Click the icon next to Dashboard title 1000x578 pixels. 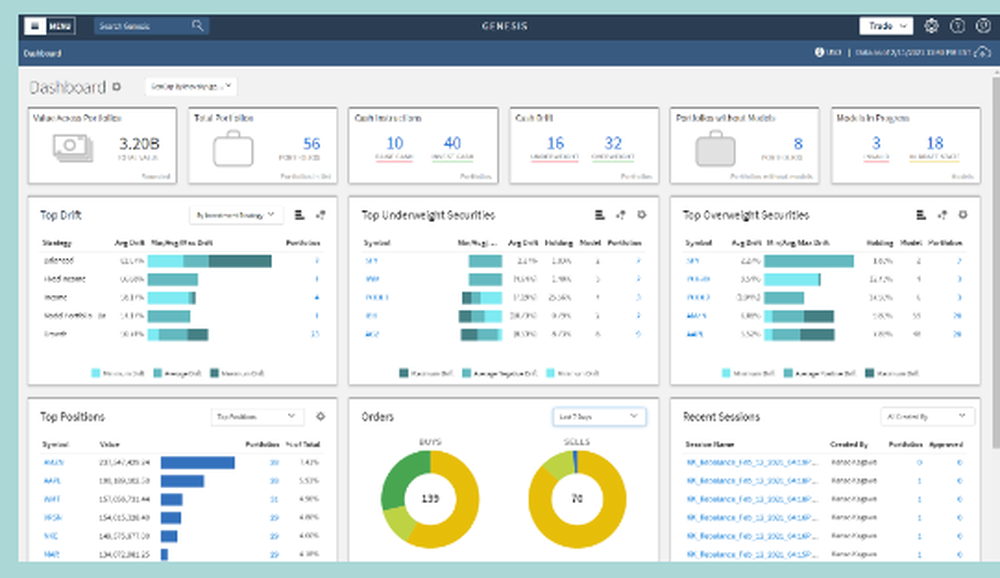coord(116,86)
